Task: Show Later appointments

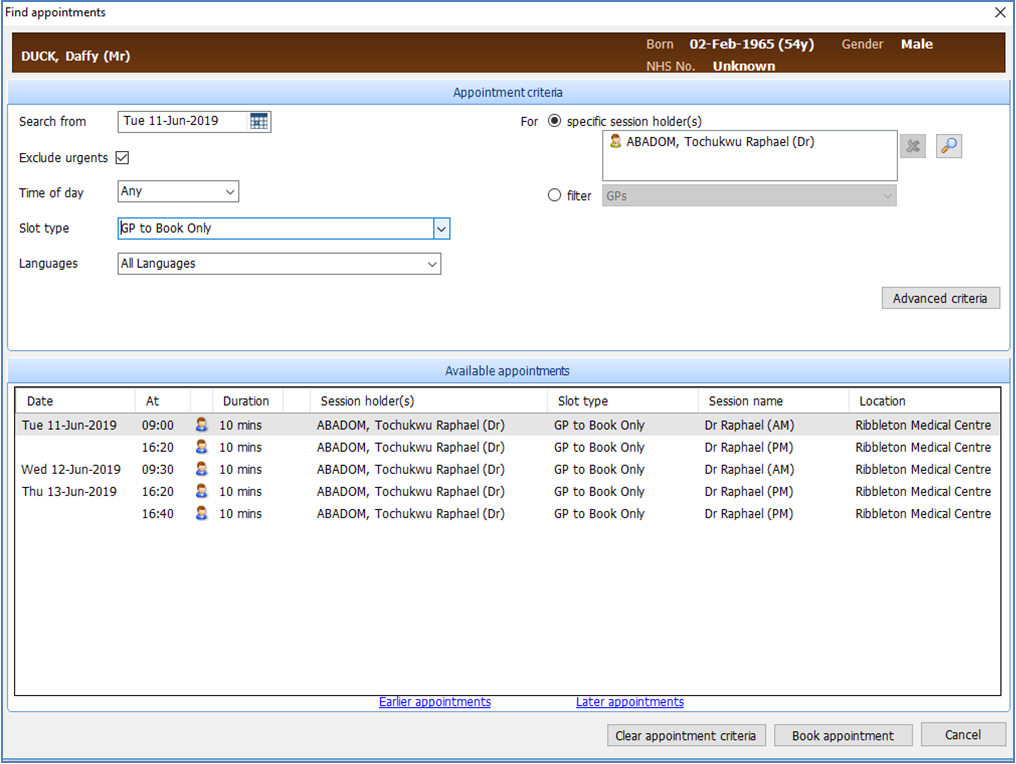Action: pos(630,702)
